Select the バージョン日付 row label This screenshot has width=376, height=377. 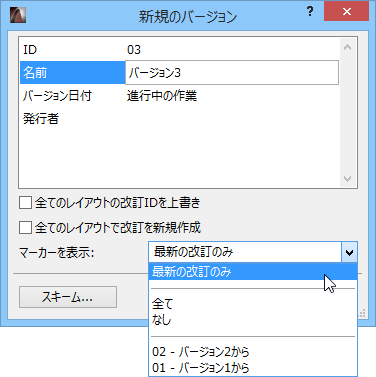57,96
